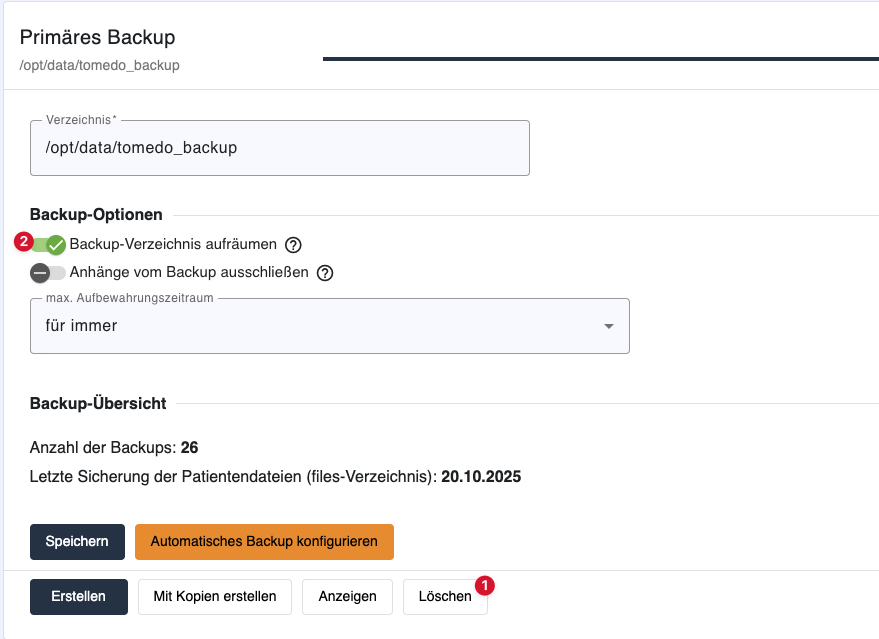Click the dark horizontal bar at the top
This screenshot has width=879, height=639.
point(600,59)
